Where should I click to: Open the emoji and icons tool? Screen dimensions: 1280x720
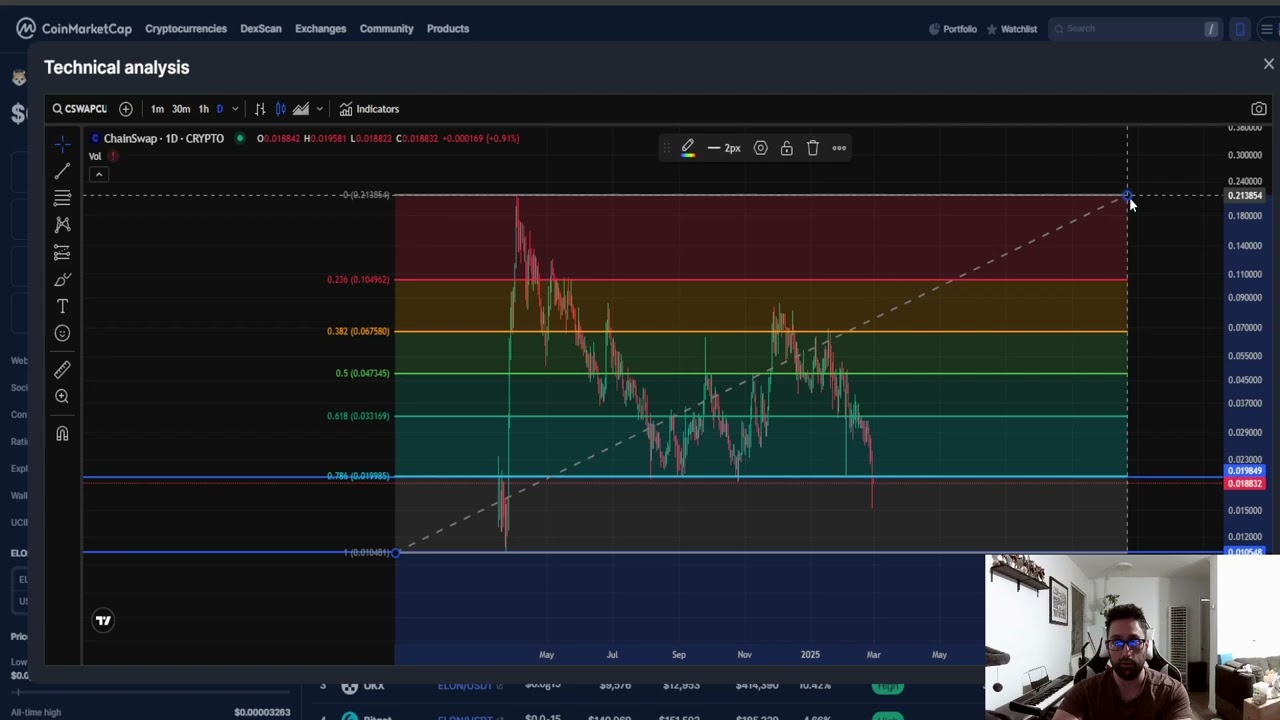[62, 333]
